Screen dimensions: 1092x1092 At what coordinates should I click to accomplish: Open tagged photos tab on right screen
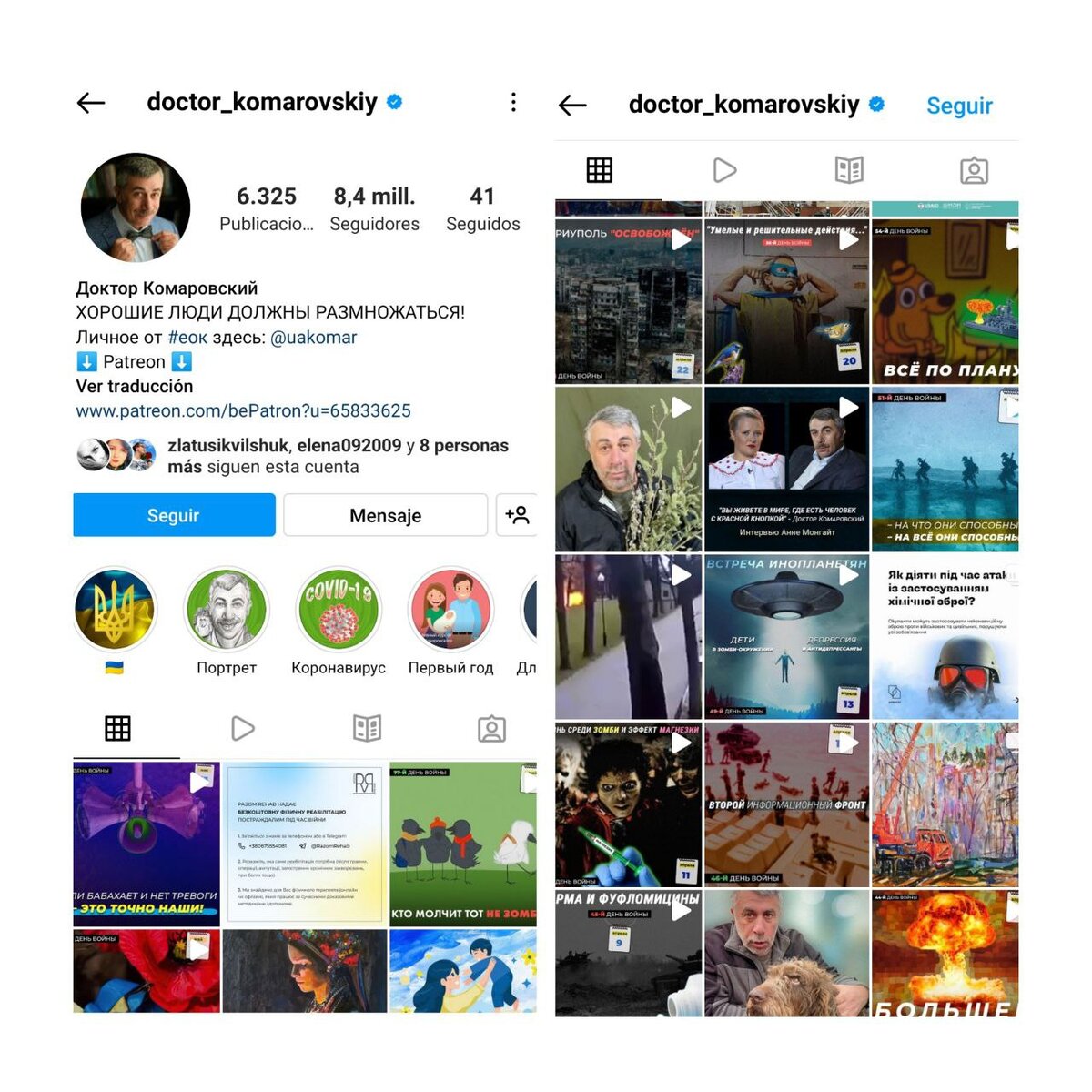[x=974, y=170]
